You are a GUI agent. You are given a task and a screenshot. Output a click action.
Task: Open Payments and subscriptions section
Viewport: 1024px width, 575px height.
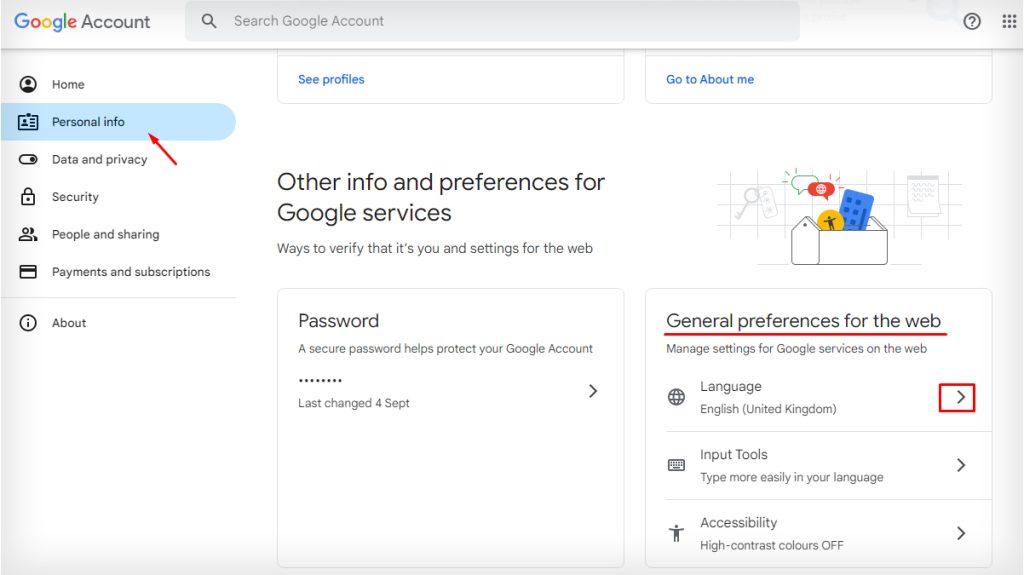tap(130, 272)
